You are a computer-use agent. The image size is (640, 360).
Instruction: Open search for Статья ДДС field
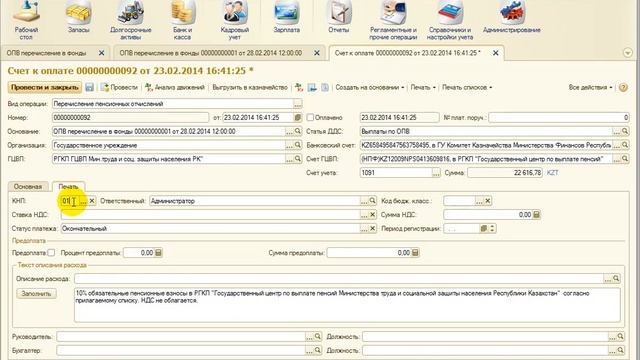point(625,131)
